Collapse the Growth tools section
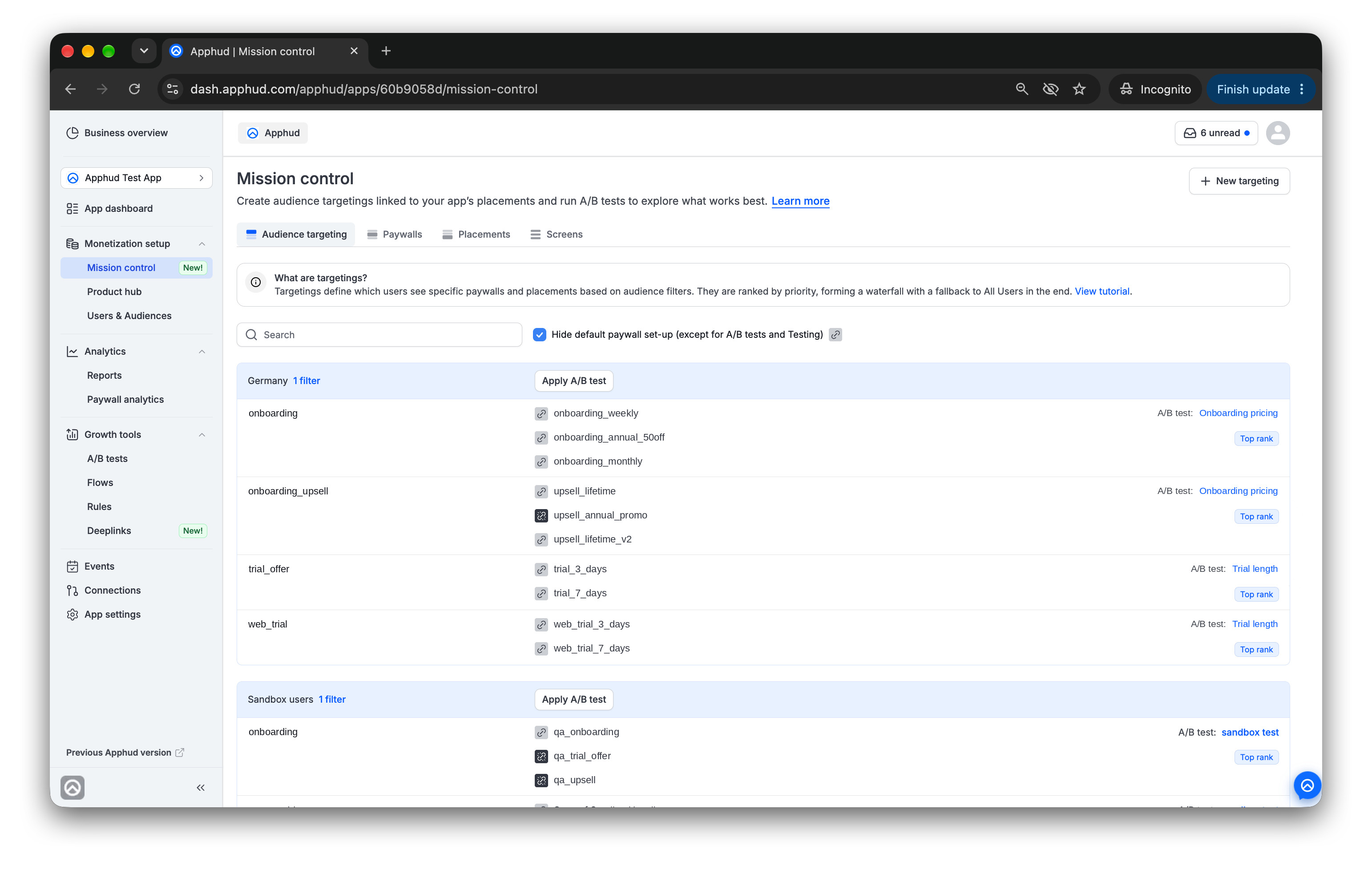This screenshot has height=874, width=1372. pos(202,435)
